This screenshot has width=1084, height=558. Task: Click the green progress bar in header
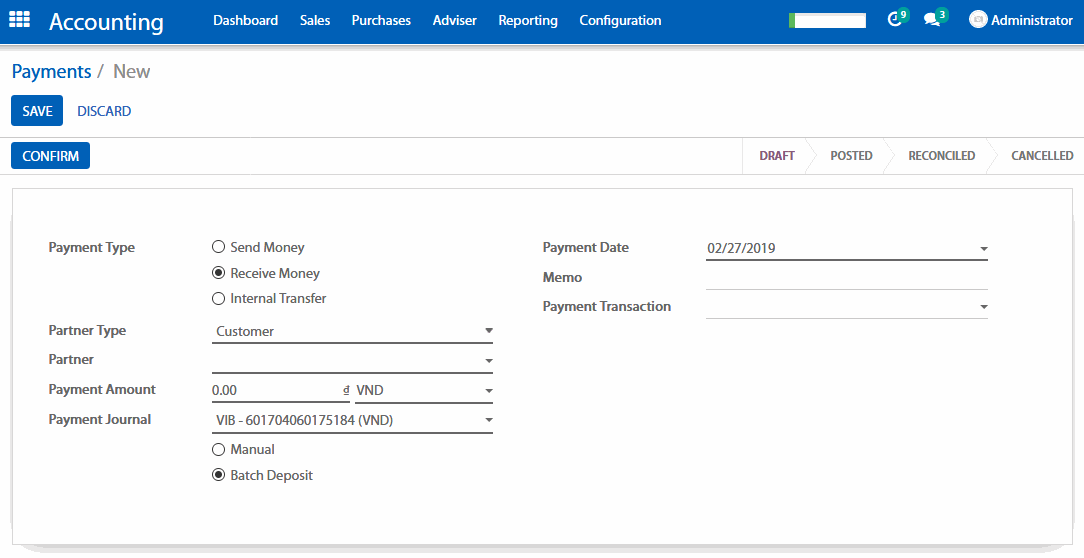tap(827, 20)
